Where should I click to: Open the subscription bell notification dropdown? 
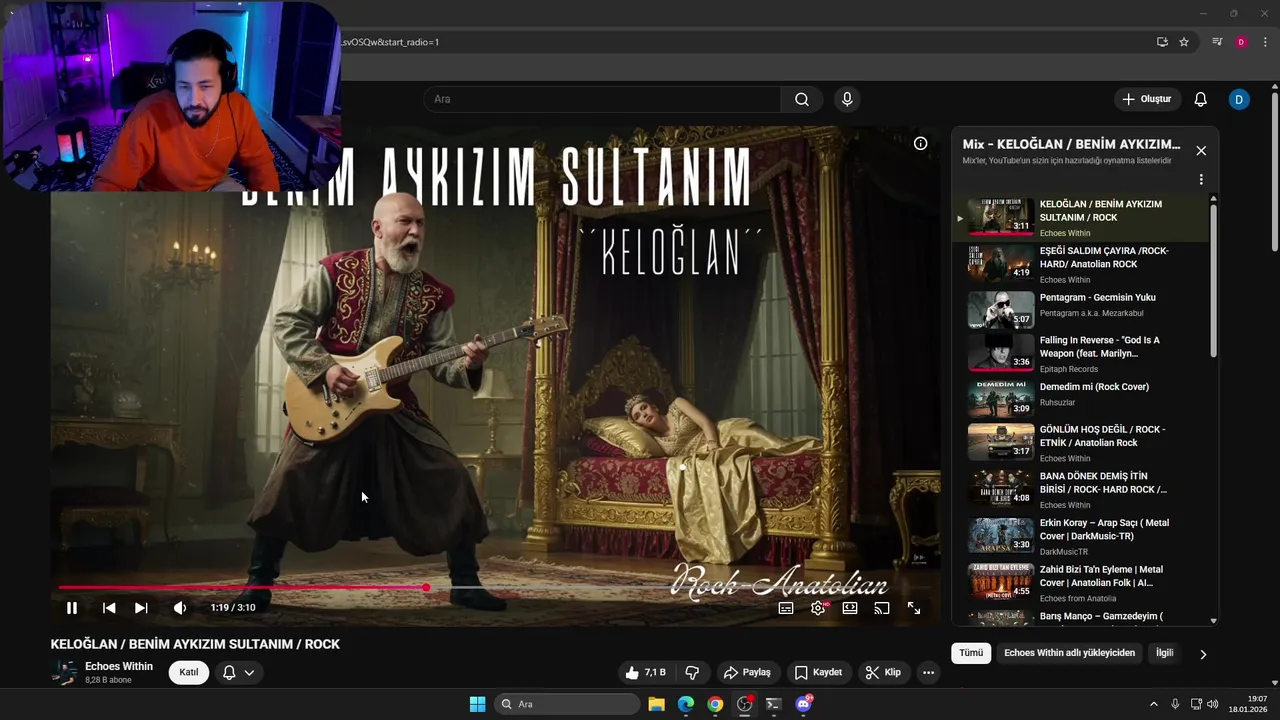(x=238, y=672)
